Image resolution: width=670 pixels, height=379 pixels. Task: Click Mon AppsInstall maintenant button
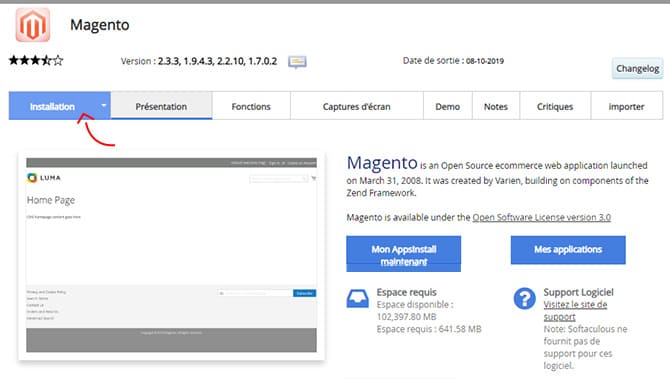tap(403, 254)
